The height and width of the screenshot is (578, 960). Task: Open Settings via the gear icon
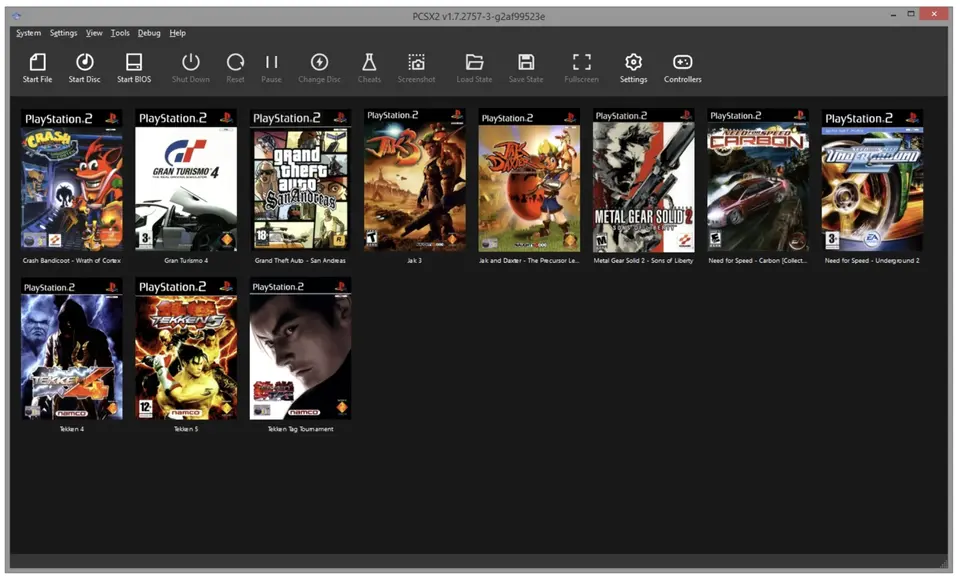point(633,62)
